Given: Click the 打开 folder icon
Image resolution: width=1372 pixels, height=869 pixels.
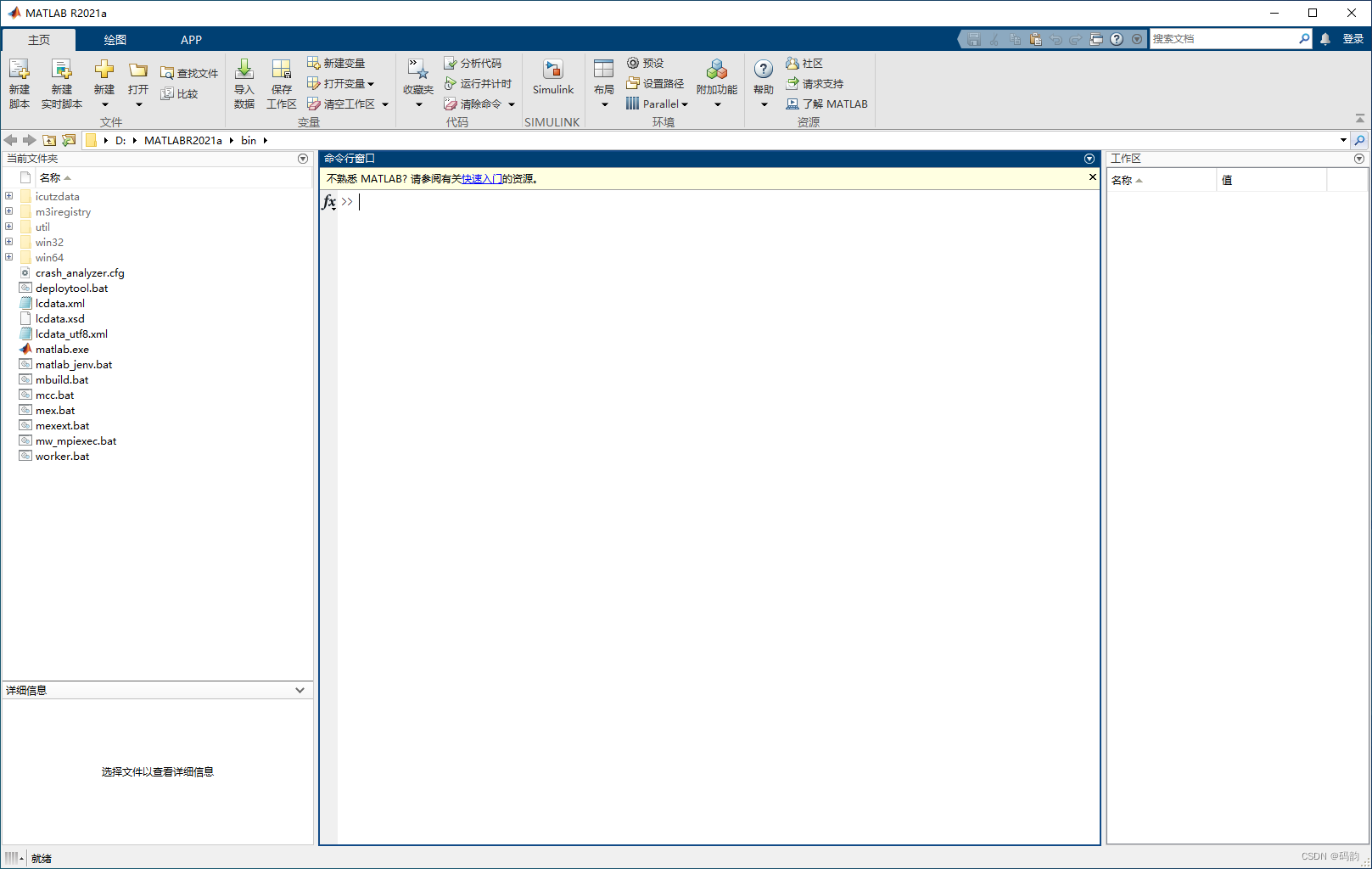Looking at the screenshot, I should (x=138, y=70).
